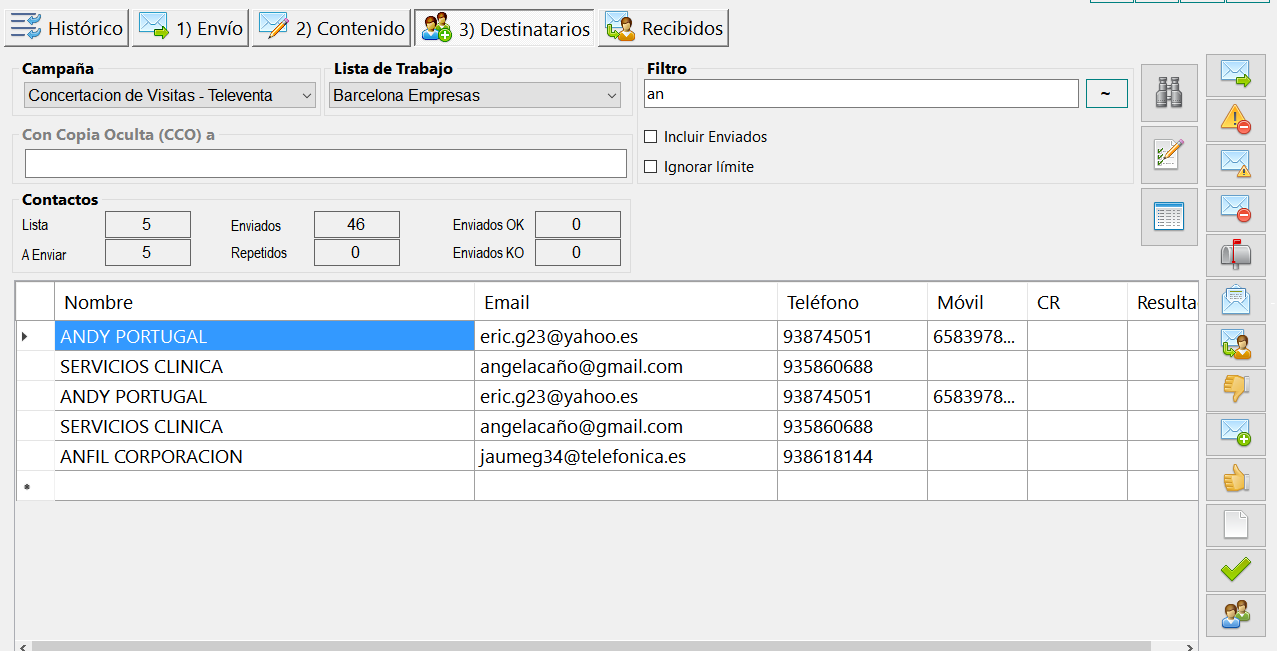Select the 3) Destinatarios tab

[x=505, y=29]
